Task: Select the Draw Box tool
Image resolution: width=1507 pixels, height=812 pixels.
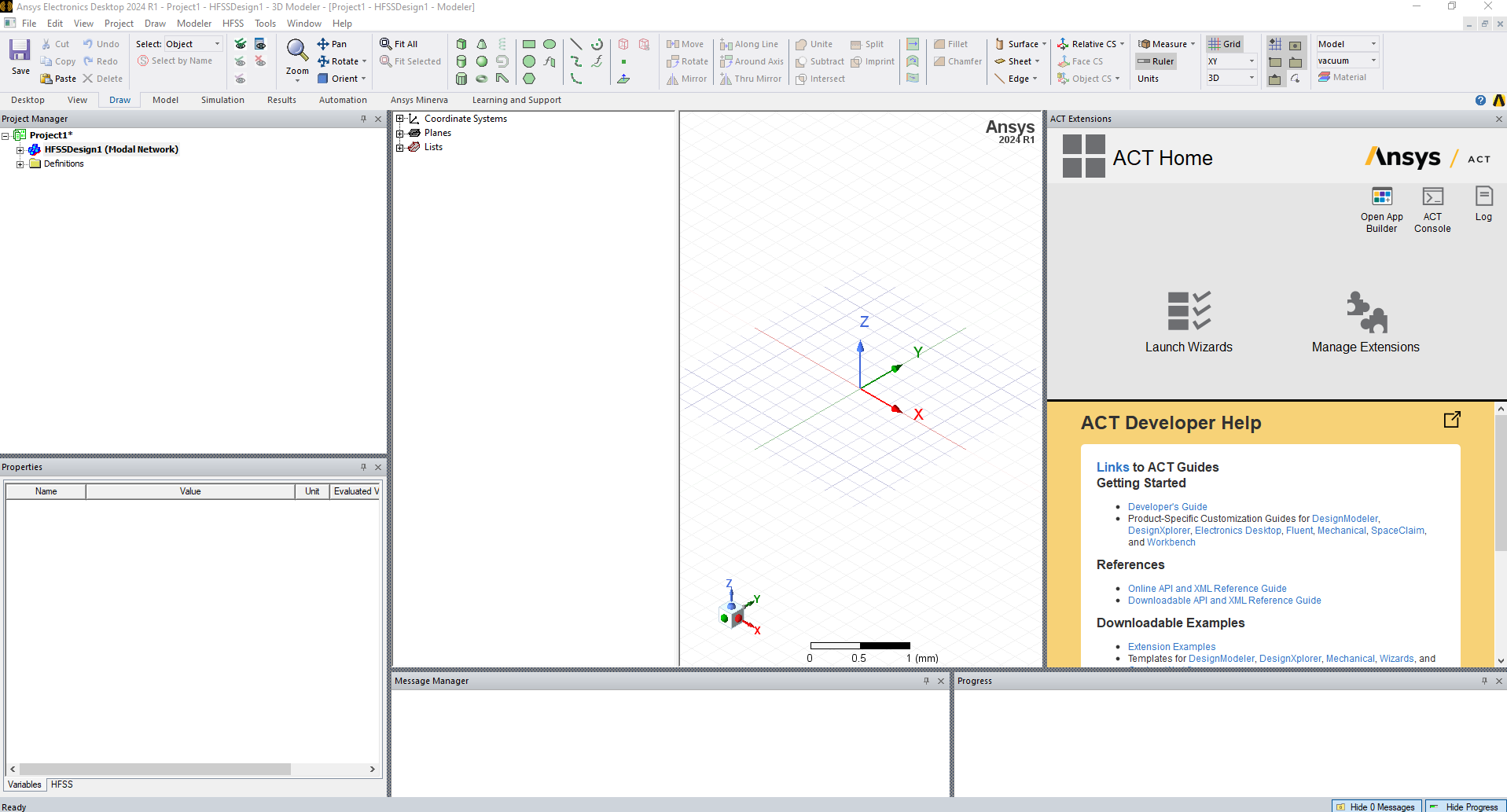Action: (x=461, y=44)
